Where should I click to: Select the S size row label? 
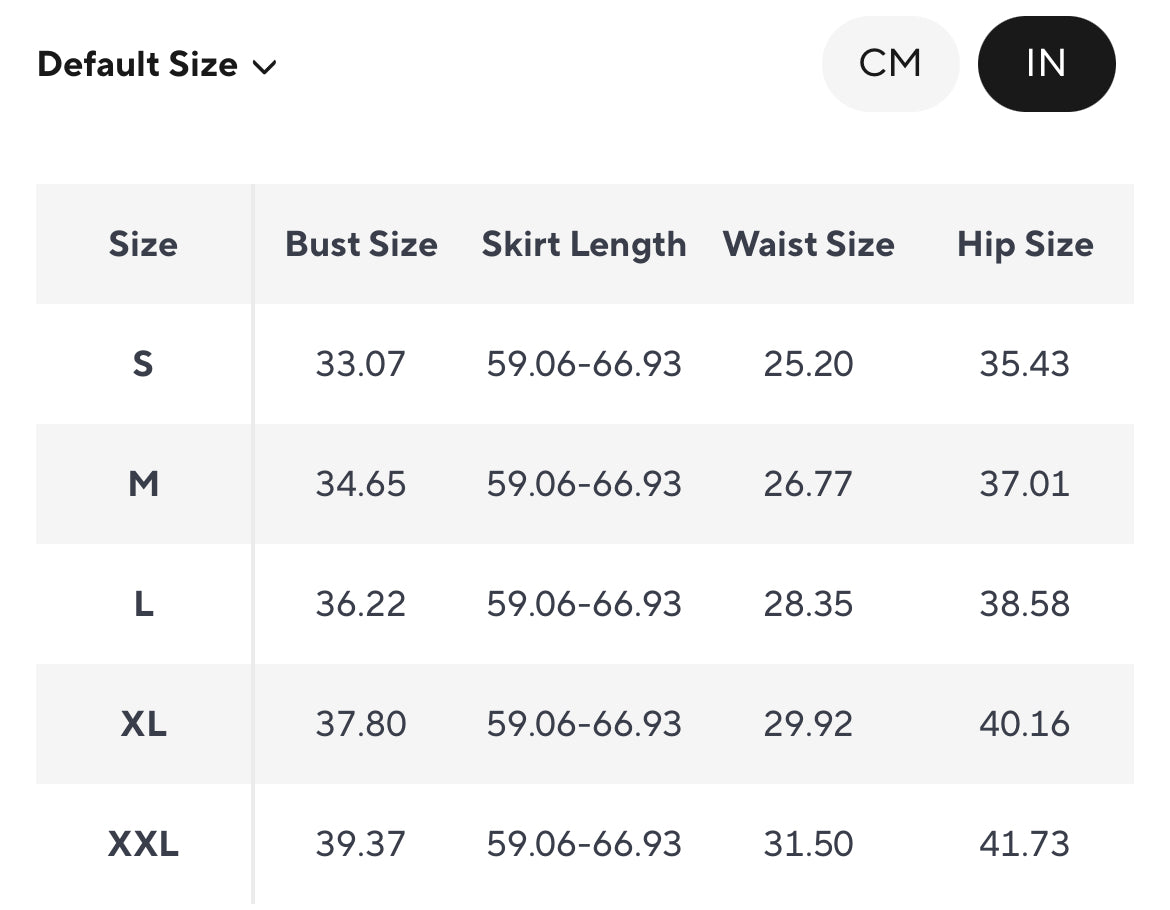point(143,364)
